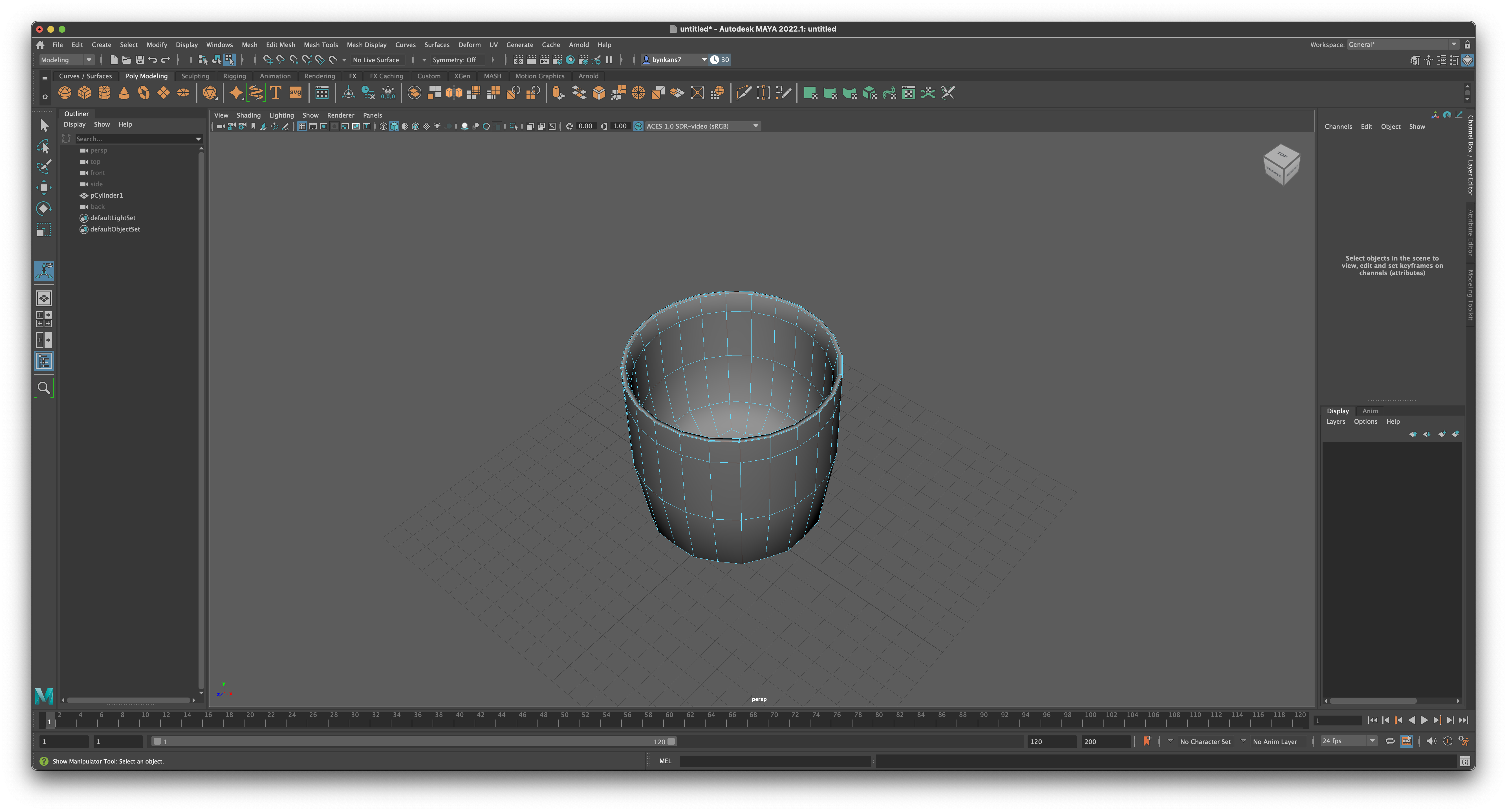Screen dimensions: 1507x812
Task: Click the view cube in viewport
Action: [x=1281, y=164]
